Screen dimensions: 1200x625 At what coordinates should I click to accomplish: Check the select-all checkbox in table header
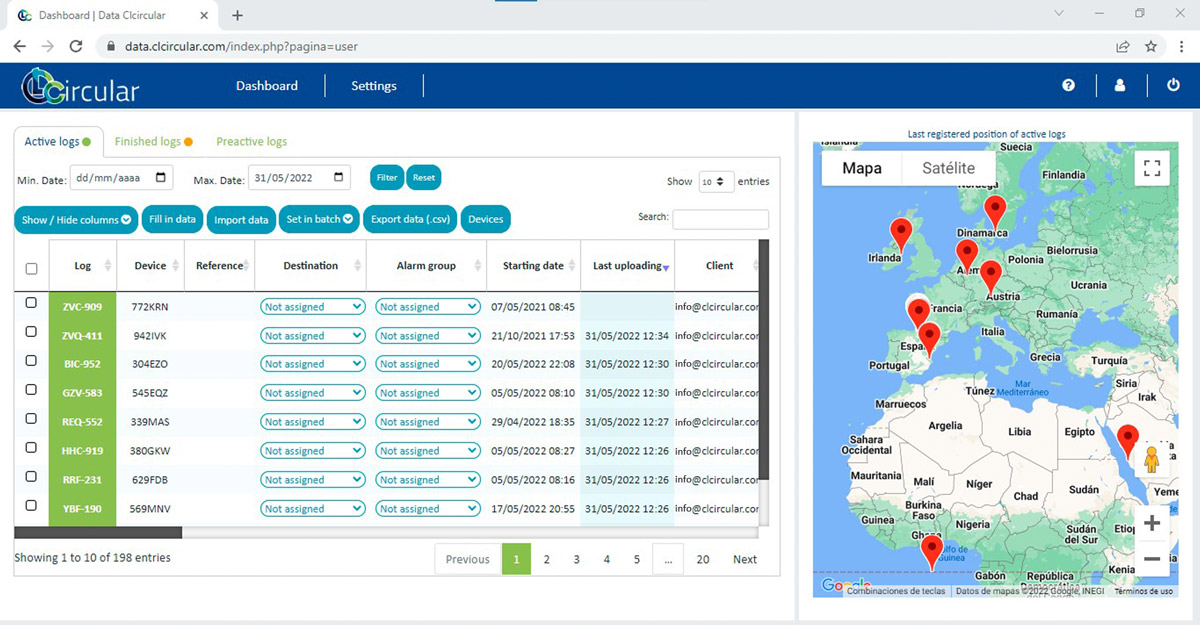click(31, 267)
